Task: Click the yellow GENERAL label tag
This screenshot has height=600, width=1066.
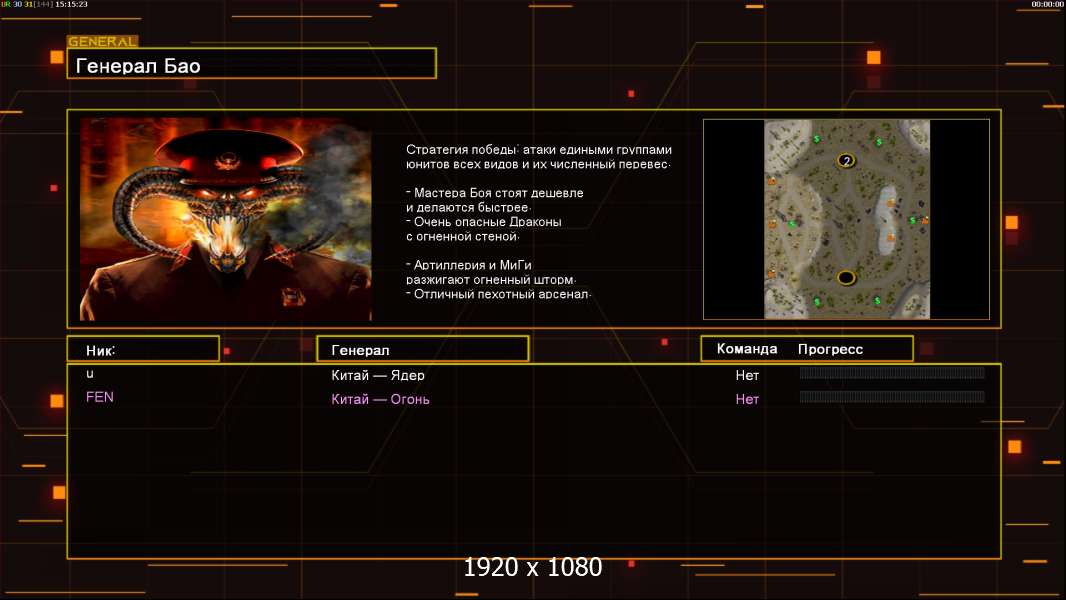Action: [x=102, y=42]
